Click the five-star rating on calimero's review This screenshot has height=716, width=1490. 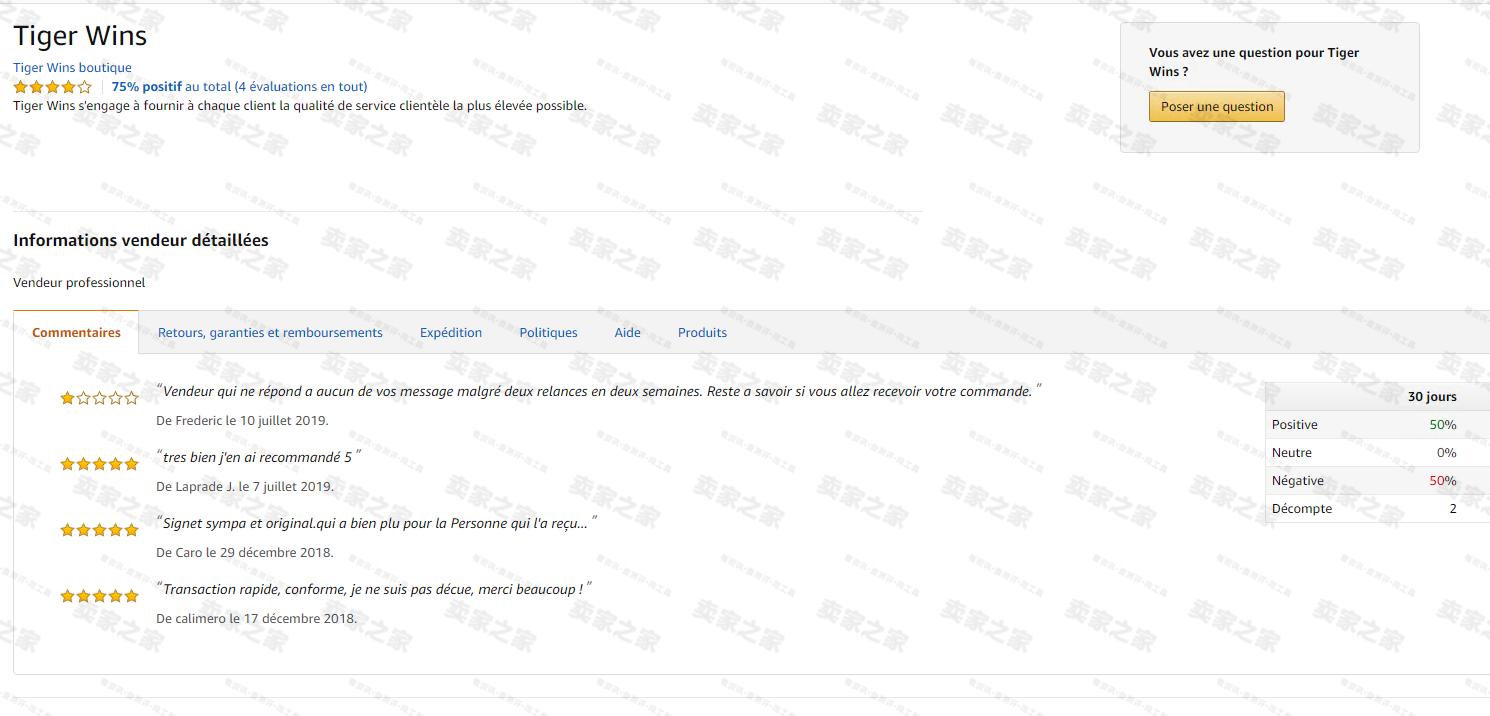(99, 596)
